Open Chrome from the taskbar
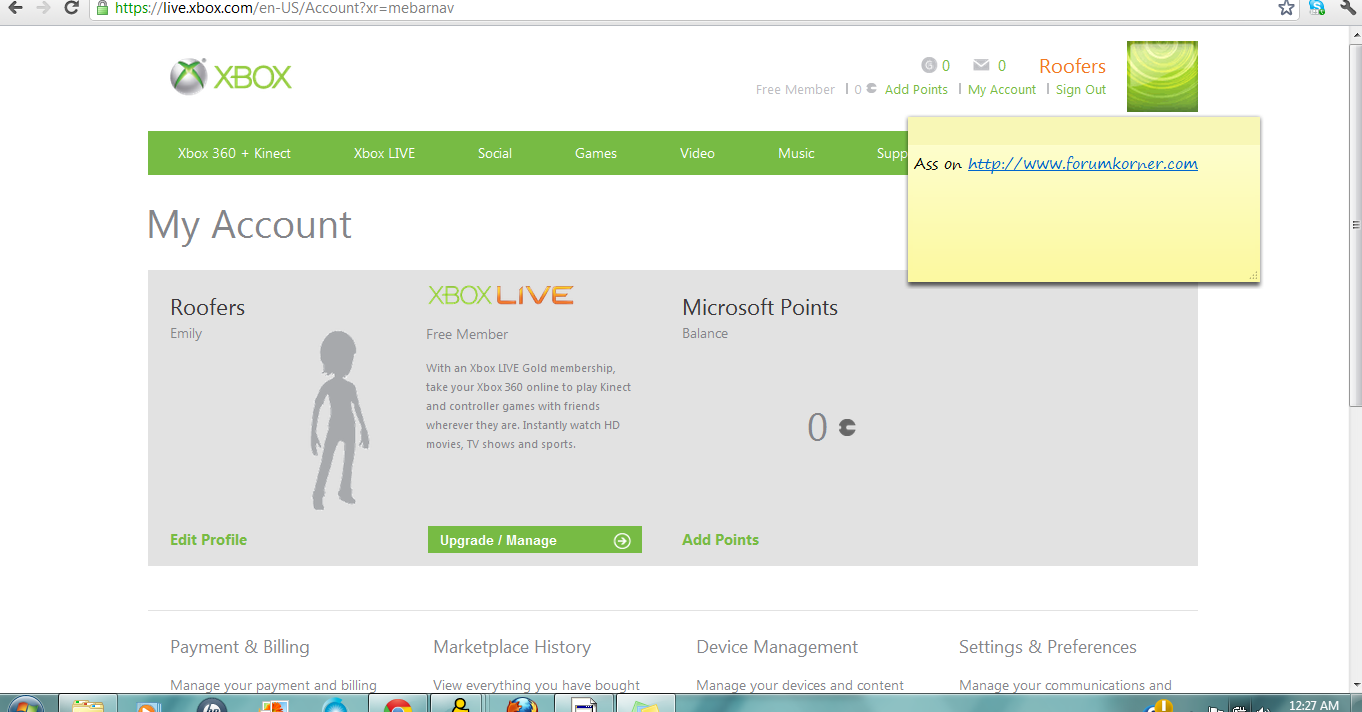The width and height of the screenshot is (1362, 712). point(398,704)
